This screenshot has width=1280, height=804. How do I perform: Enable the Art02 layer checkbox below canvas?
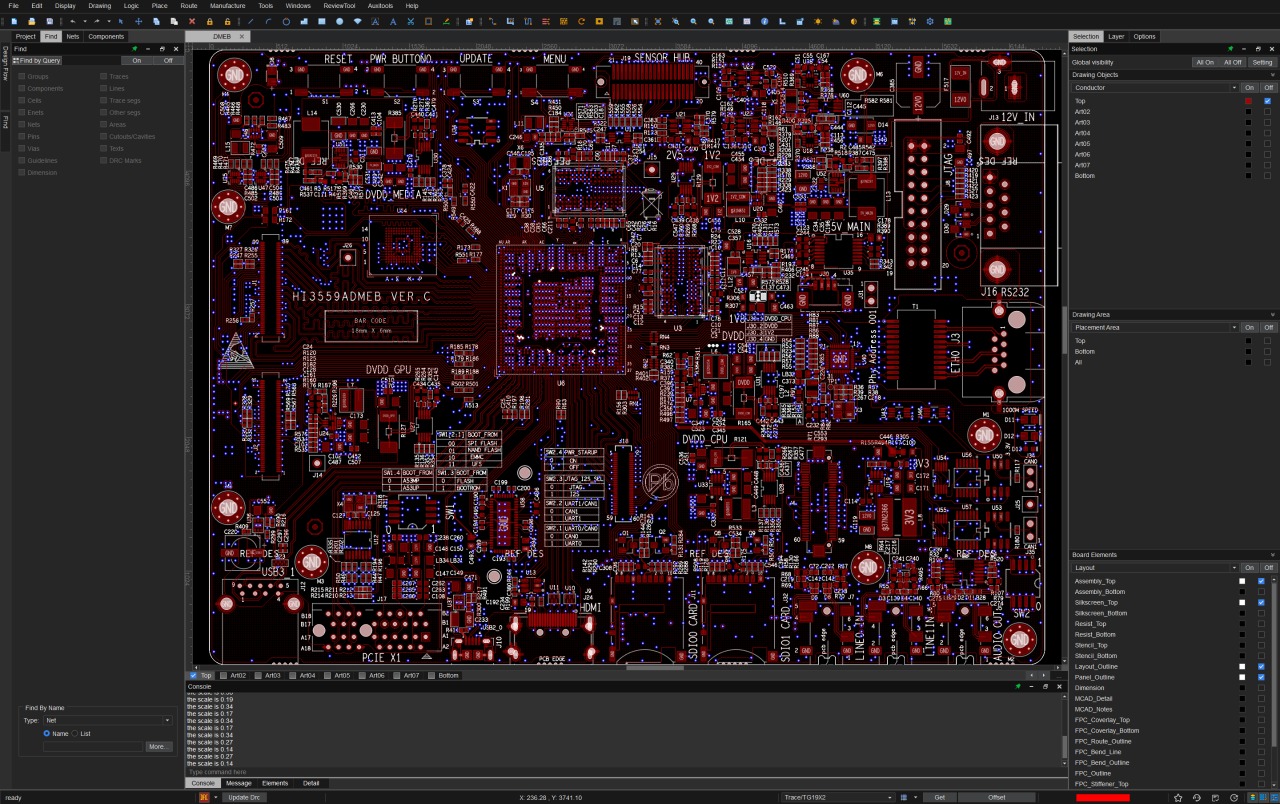[x=224, y=676]
